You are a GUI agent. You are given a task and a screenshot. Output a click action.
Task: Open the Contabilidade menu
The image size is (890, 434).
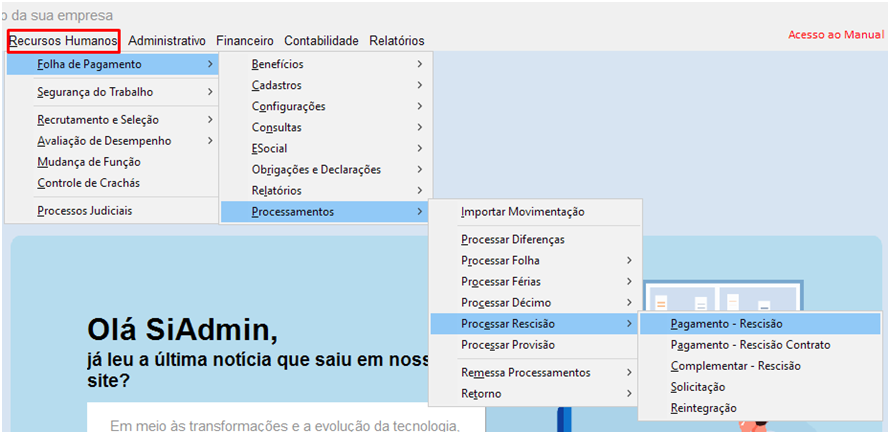321,41
